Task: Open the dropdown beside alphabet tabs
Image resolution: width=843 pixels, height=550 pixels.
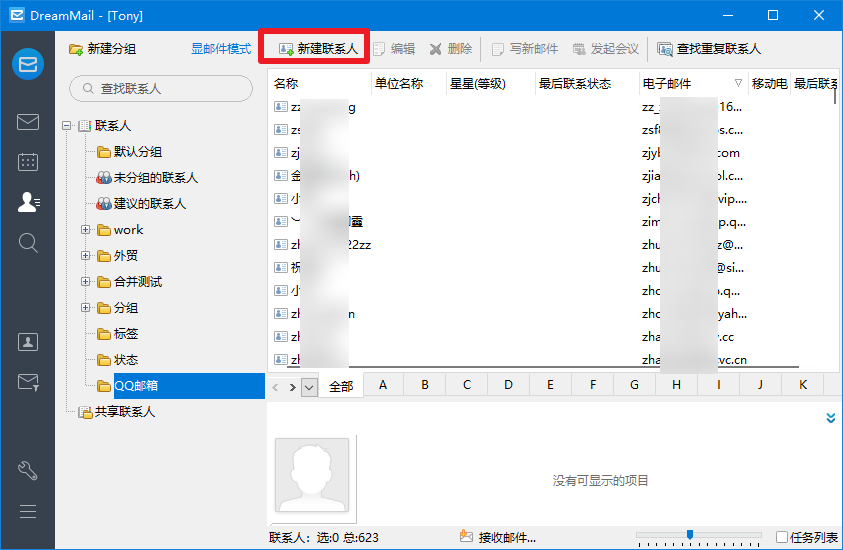Action: click(309, 387)
